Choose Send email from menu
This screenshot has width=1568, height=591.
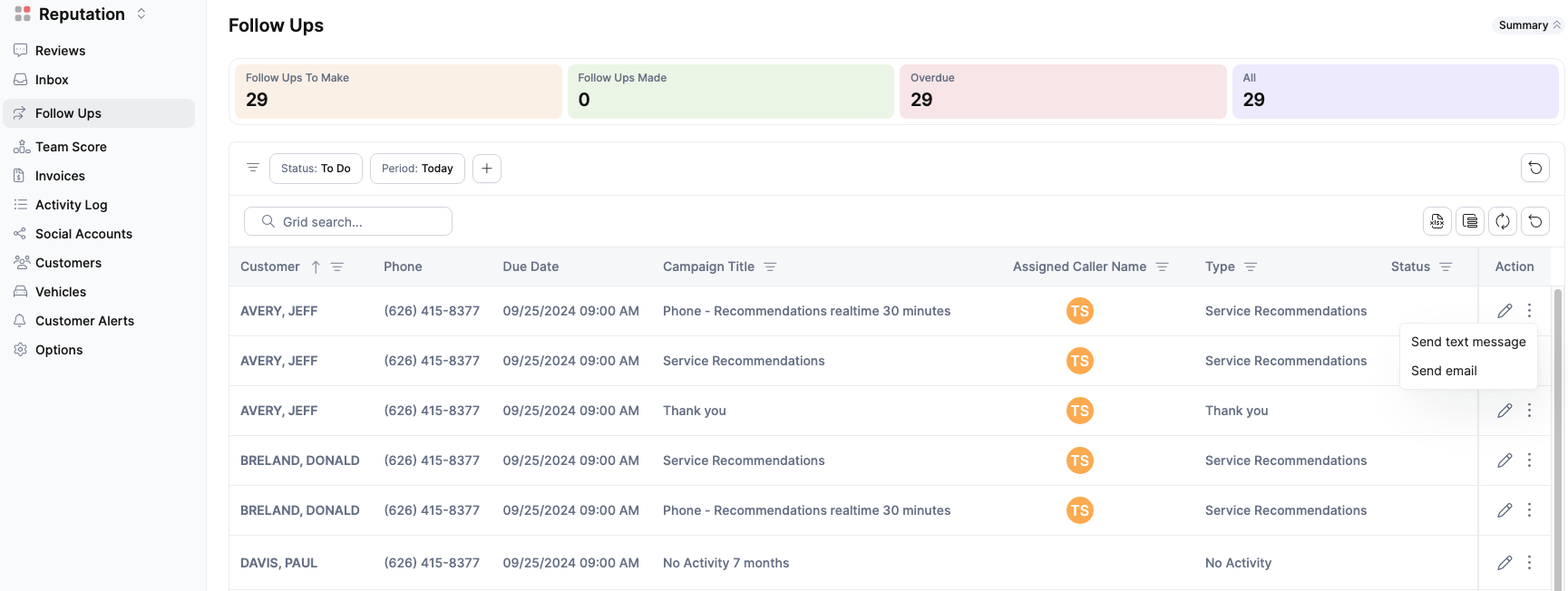pos(1468,371)
